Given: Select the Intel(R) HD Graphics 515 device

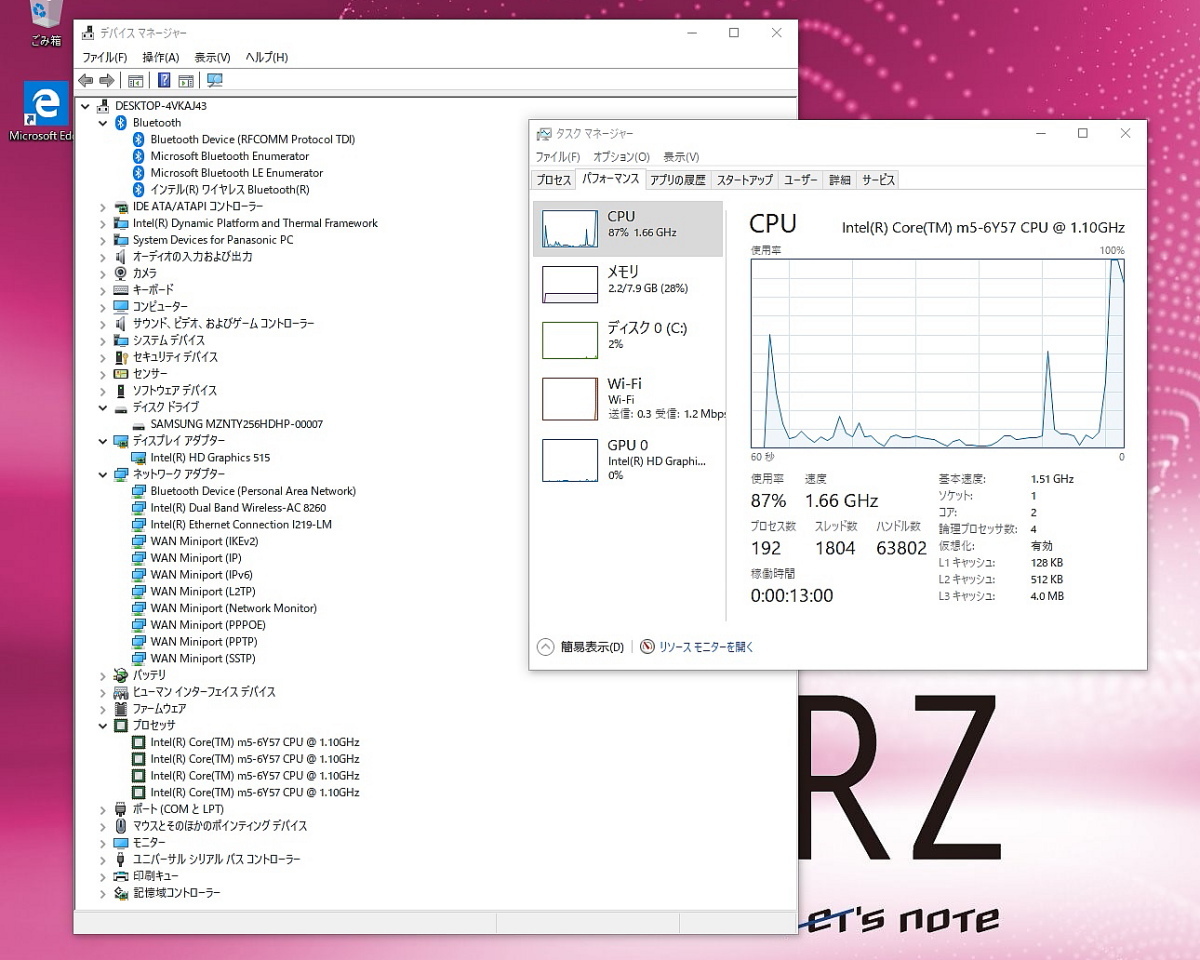Looking at the screenshot, I should coord(209,457).
